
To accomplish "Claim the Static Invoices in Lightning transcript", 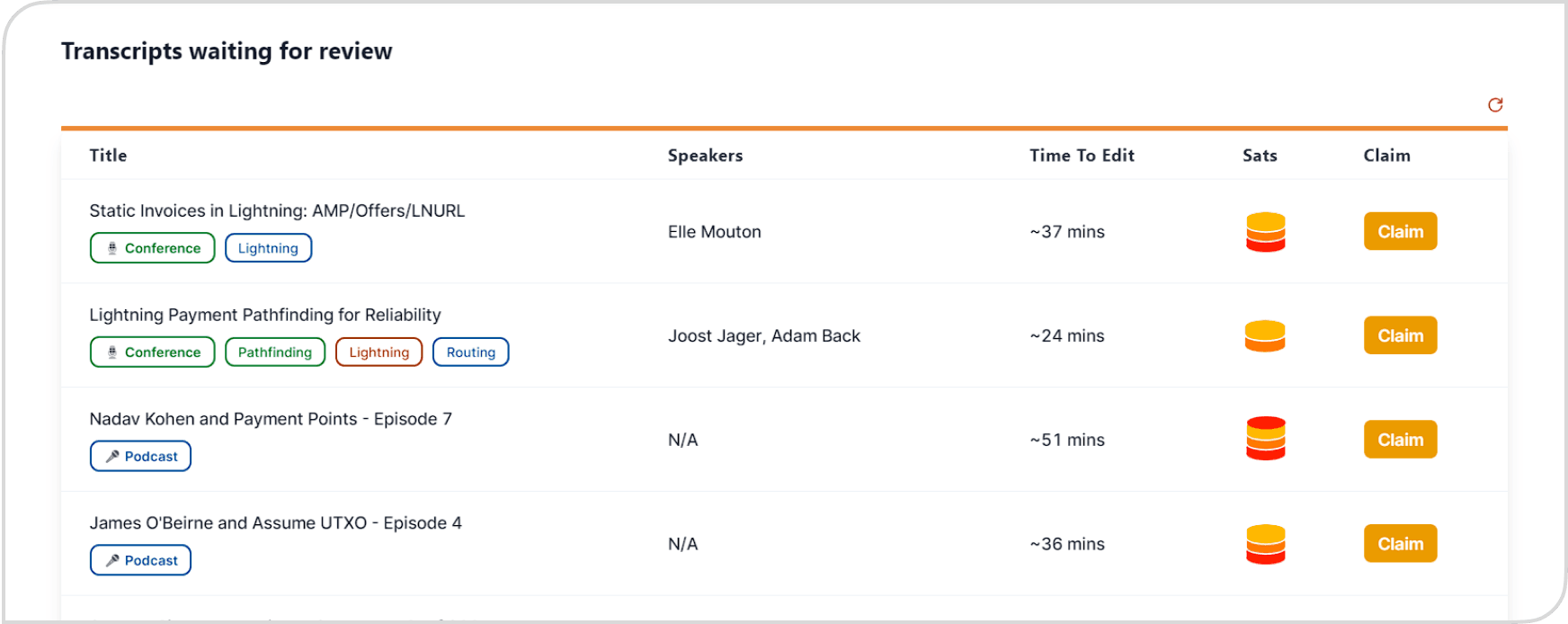I will tap(1400, 232).
